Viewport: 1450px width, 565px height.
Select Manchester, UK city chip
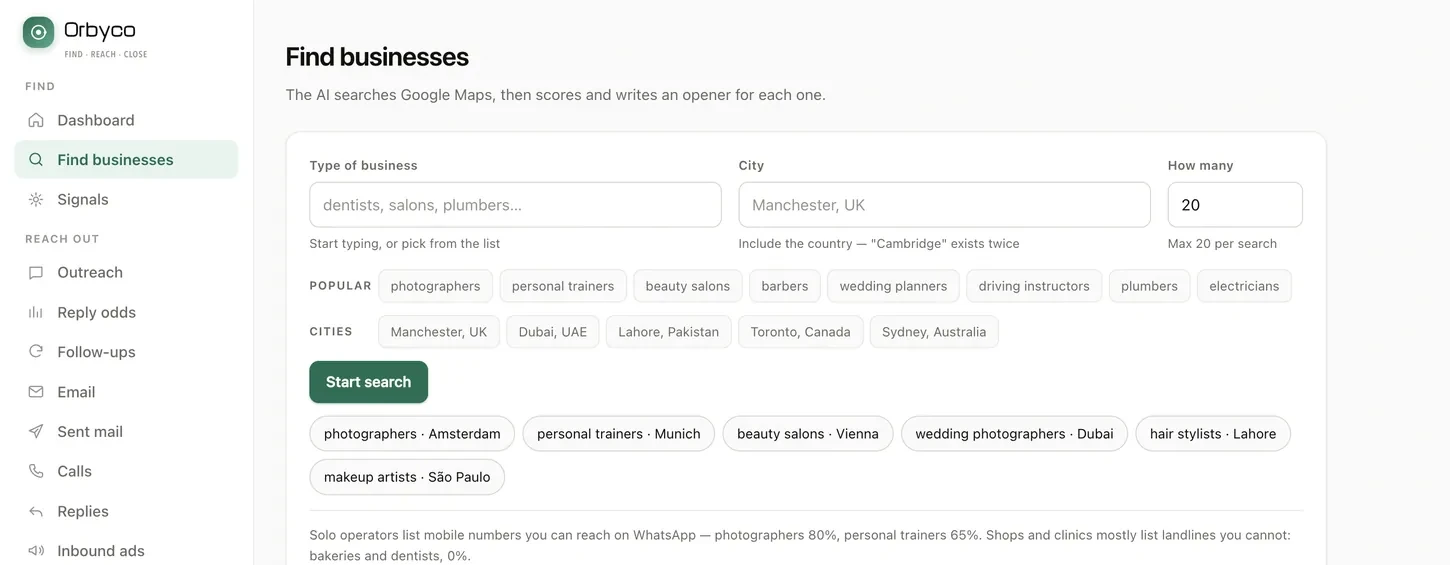[439, 332]
